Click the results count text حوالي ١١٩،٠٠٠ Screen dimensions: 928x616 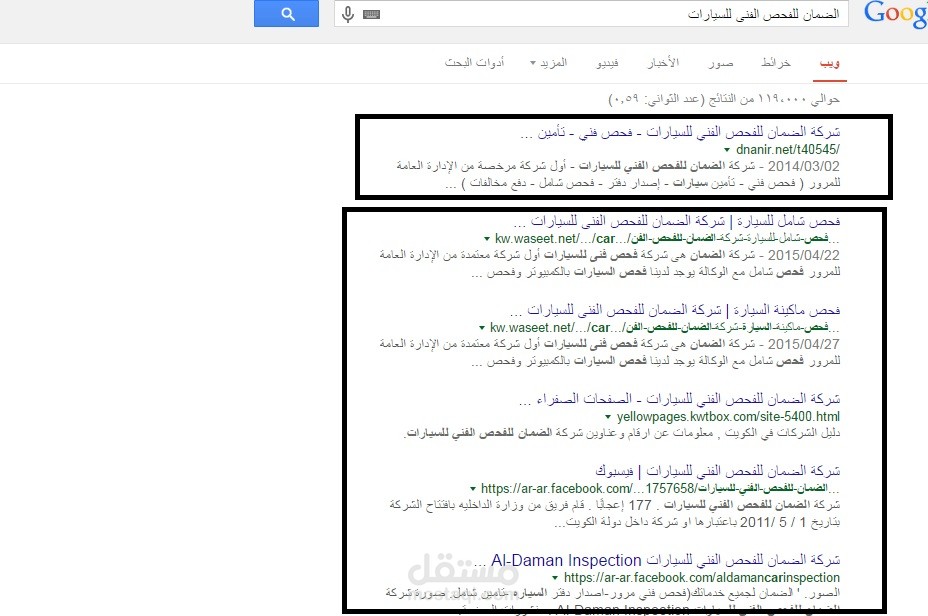click(x=724, y=99)
